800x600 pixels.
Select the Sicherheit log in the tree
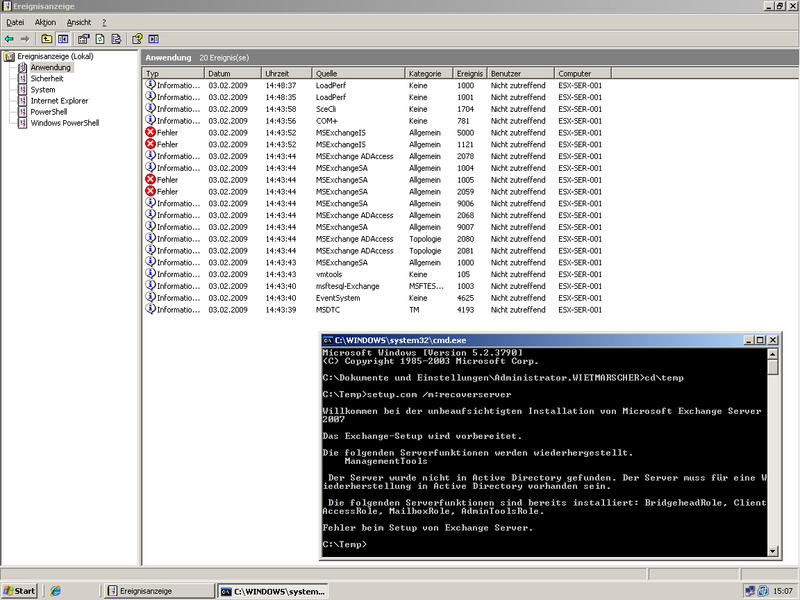[x=47, y=79]
